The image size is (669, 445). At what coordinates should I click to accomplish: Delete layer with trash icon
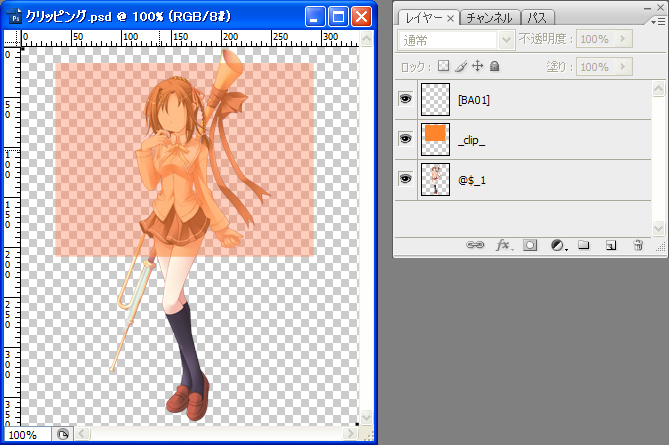pos(638,245)
